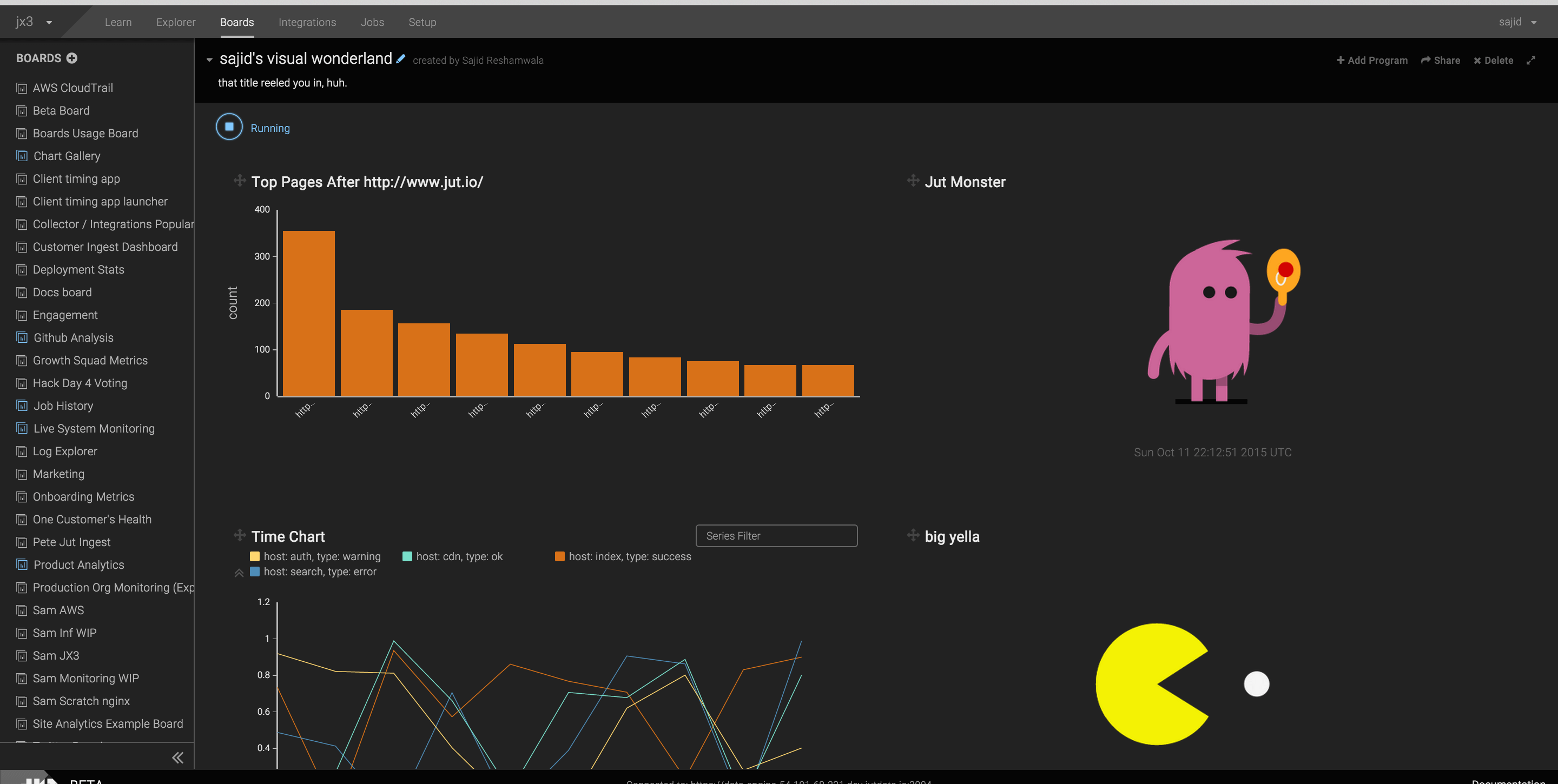Stop the running board program
1558x784 pixels.
pyautogui.click(x=229, y=127)
